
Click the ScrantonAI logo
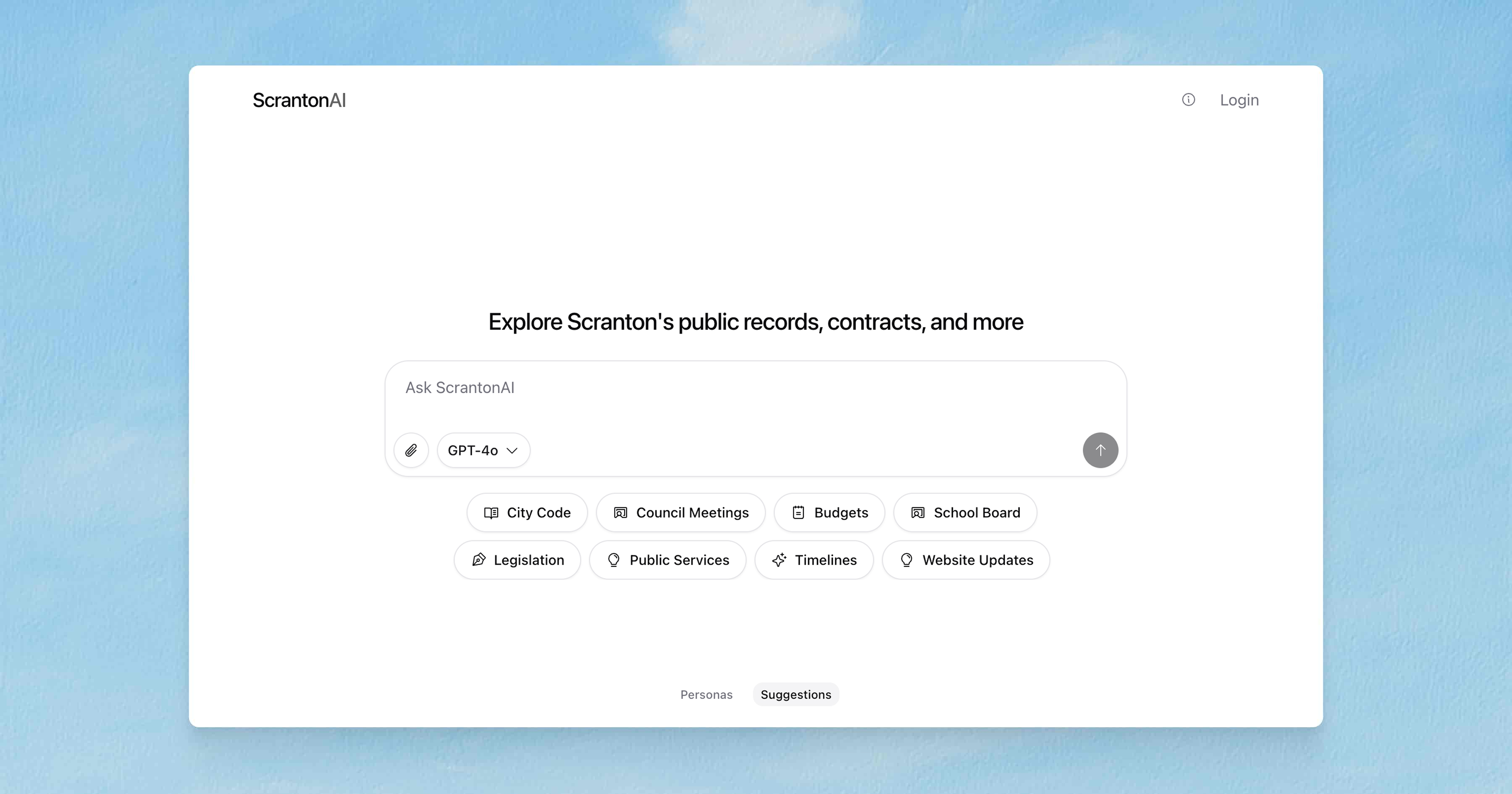point(299,100)
